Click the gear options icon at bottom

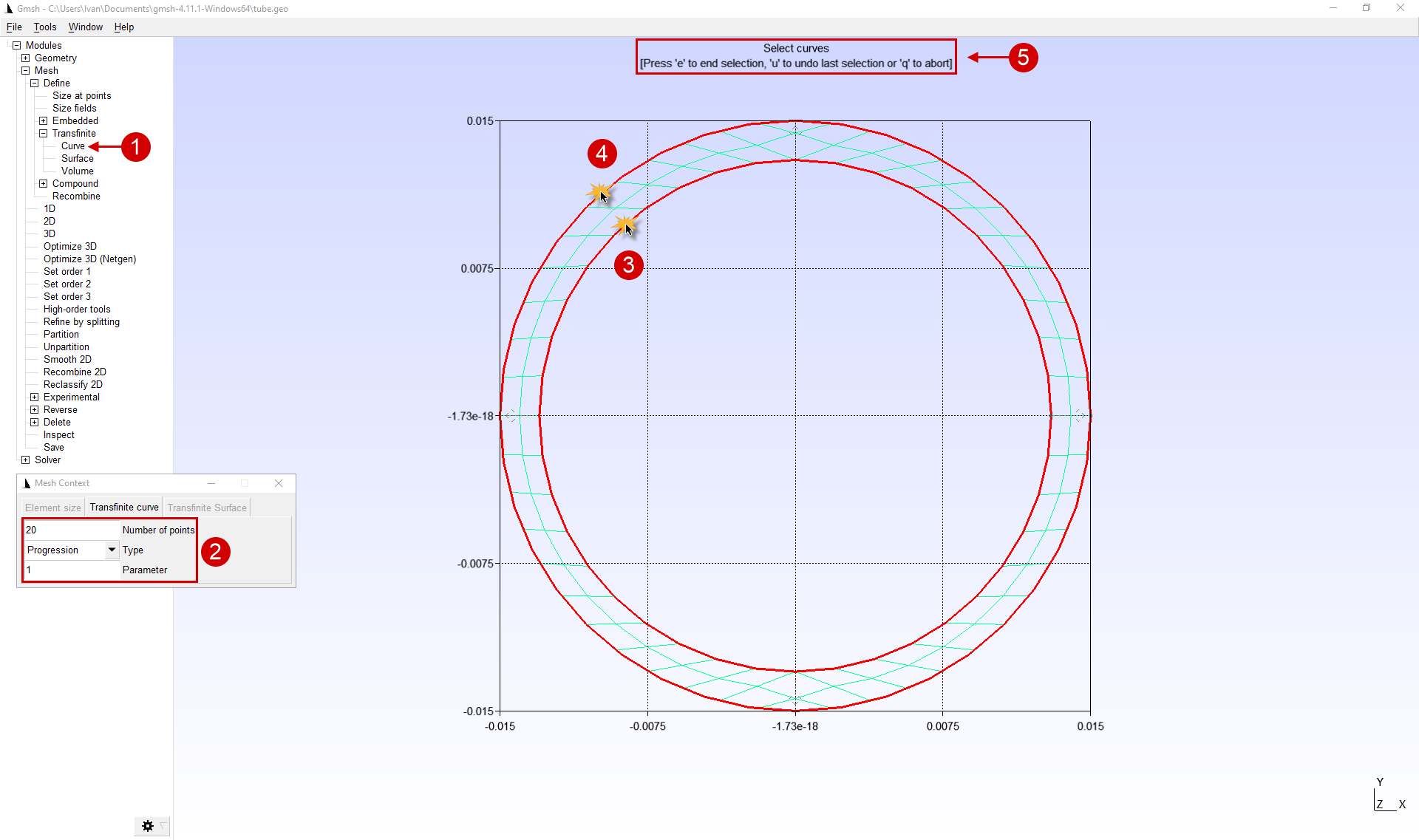(147, 826)
